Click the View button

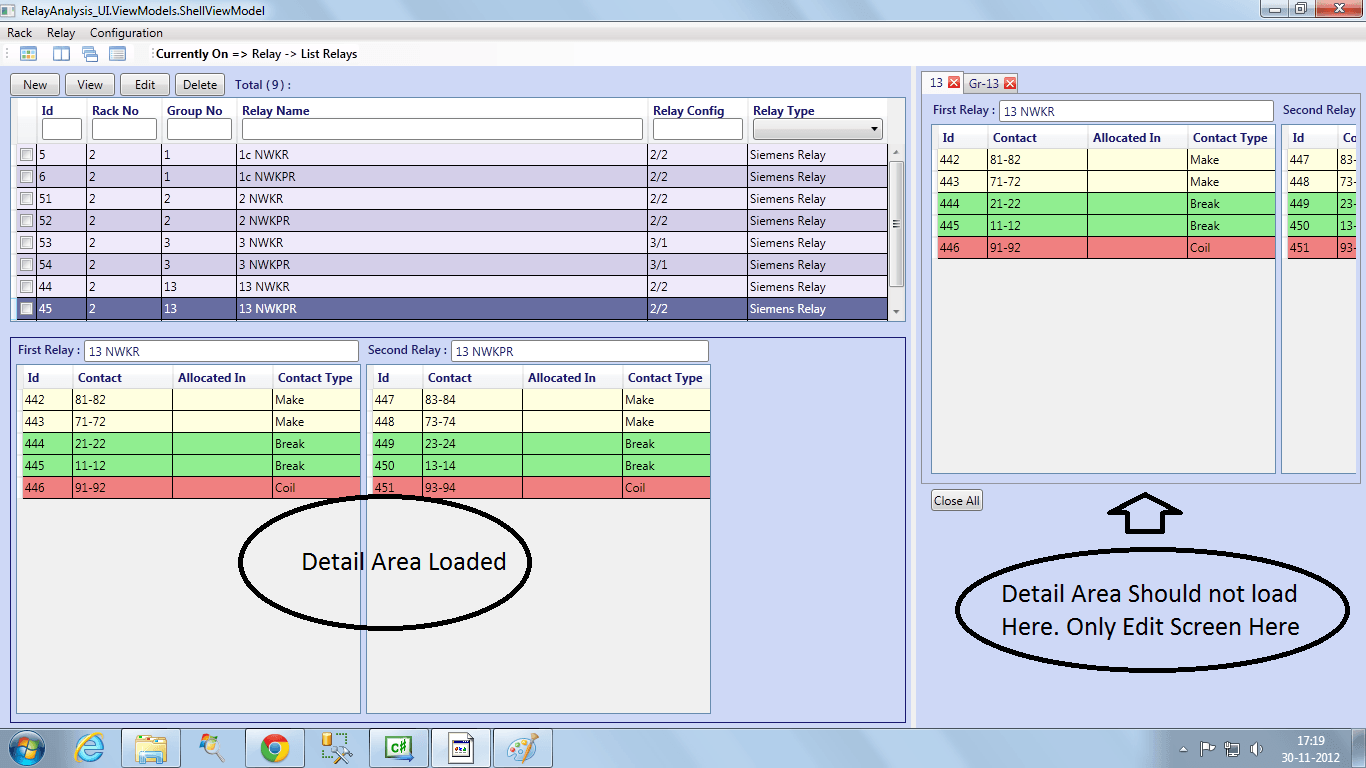click(90, 85)
